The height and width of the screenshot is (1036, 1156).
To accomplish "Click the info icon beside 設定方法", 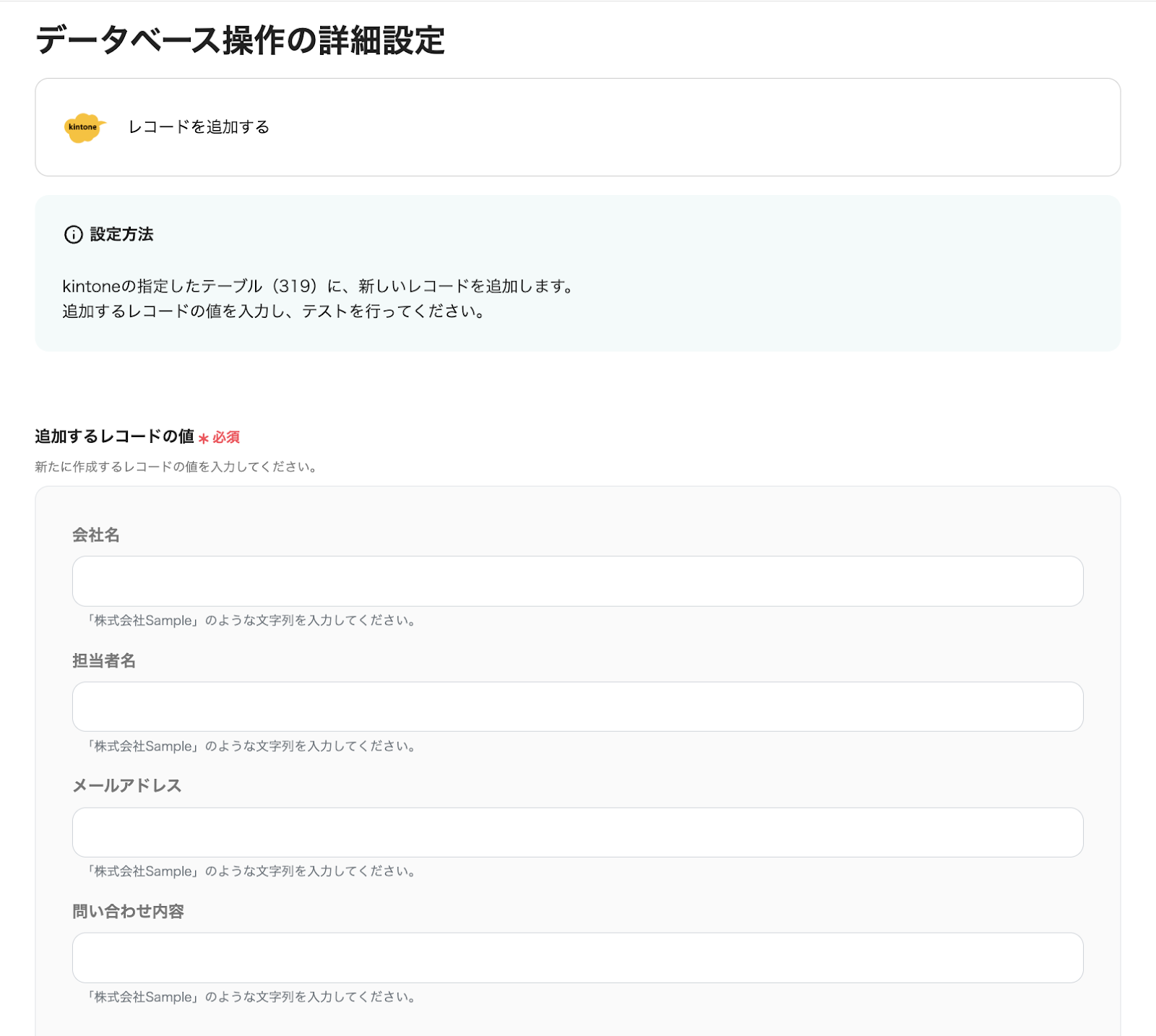I will point(74,235).
